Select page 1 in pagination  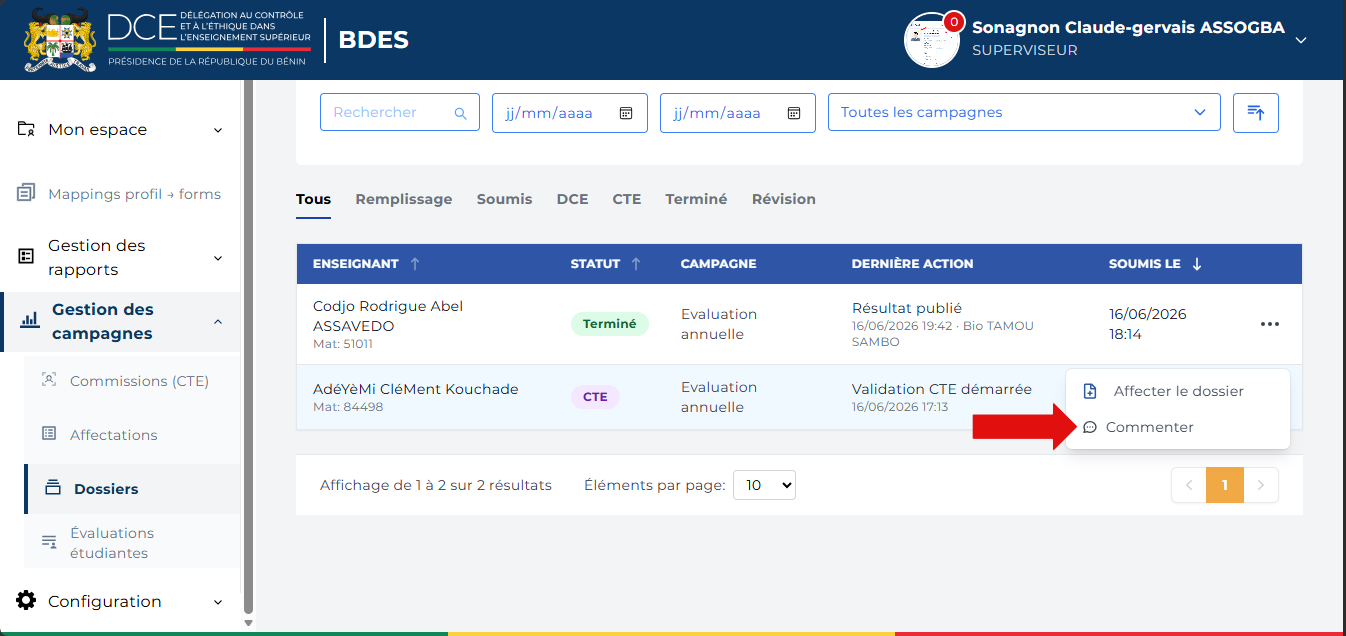[x=1225, y=485]
